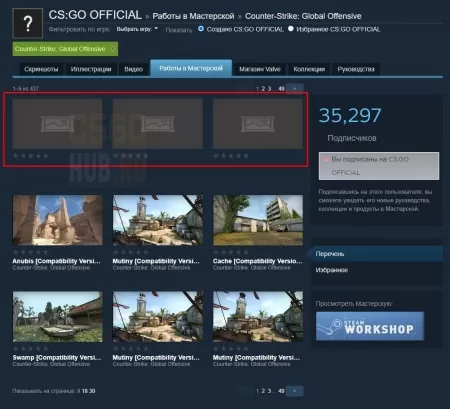Open 'Cache [Compatibility Versio...' title
This screenshot has width=450, height=409.
(x=257, y=261)
